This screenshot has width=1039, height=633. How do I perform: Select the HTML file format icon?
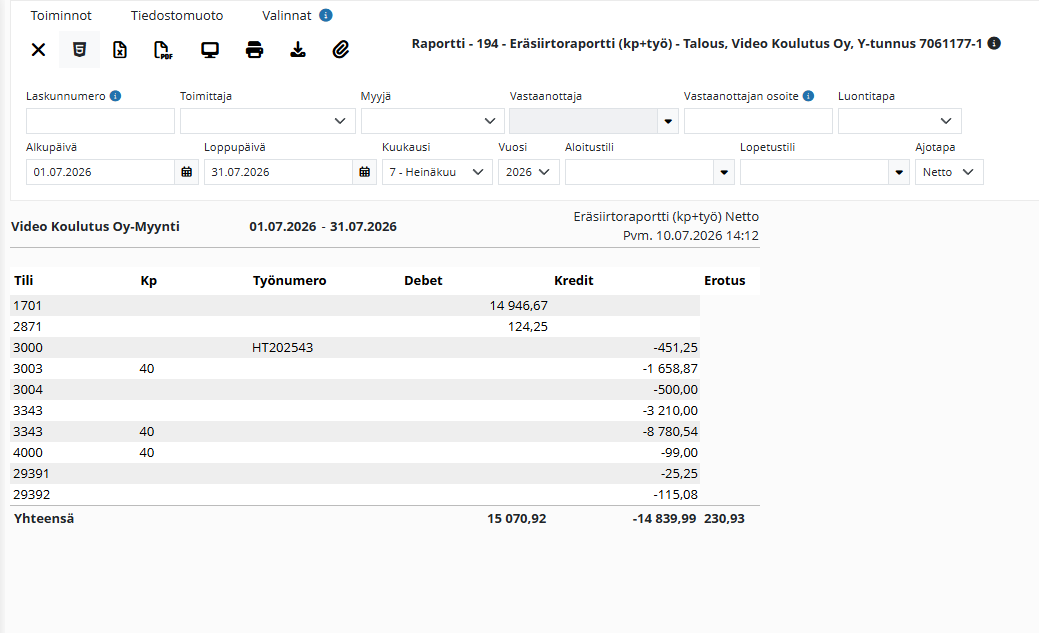pyautogui.click(x=80, y=50)
